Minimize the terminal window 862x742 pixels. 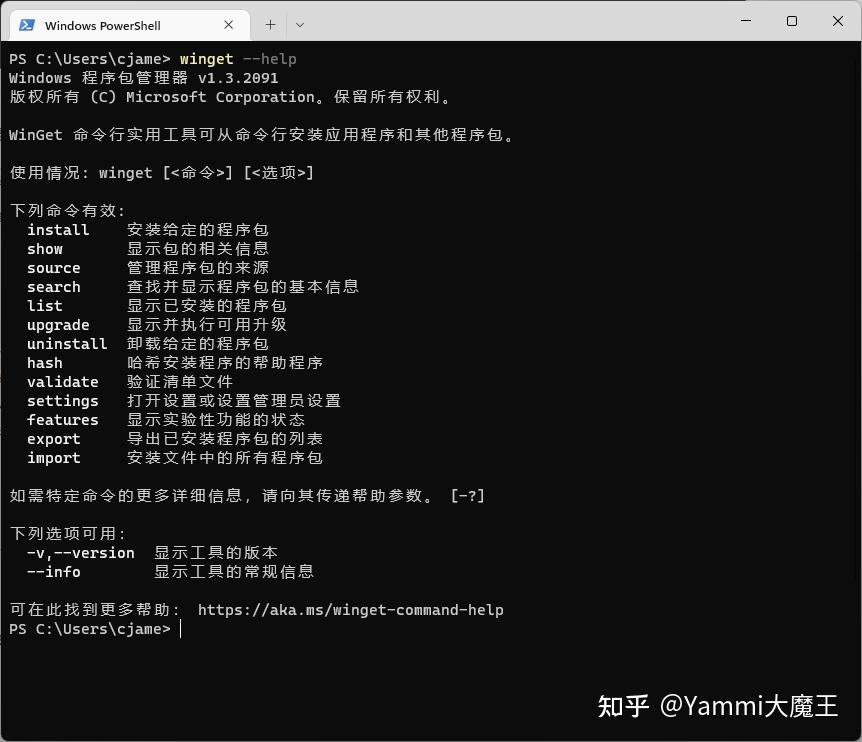(x=746, y=21)
